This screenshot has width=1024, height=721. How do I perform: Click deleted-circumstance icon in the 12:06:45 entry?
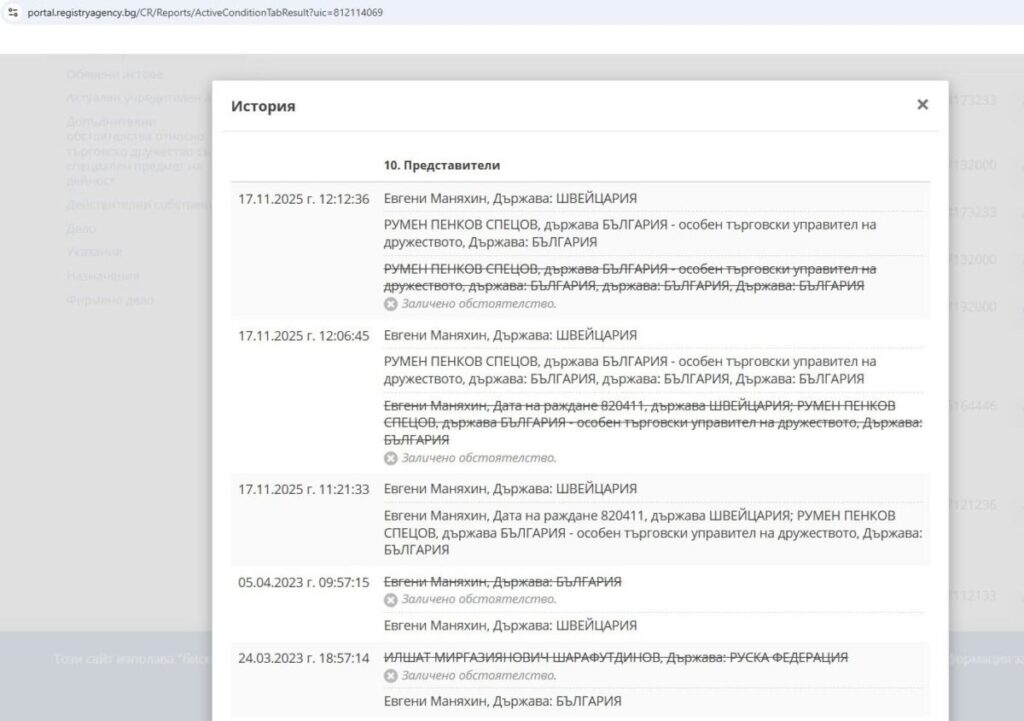point(391,458)
